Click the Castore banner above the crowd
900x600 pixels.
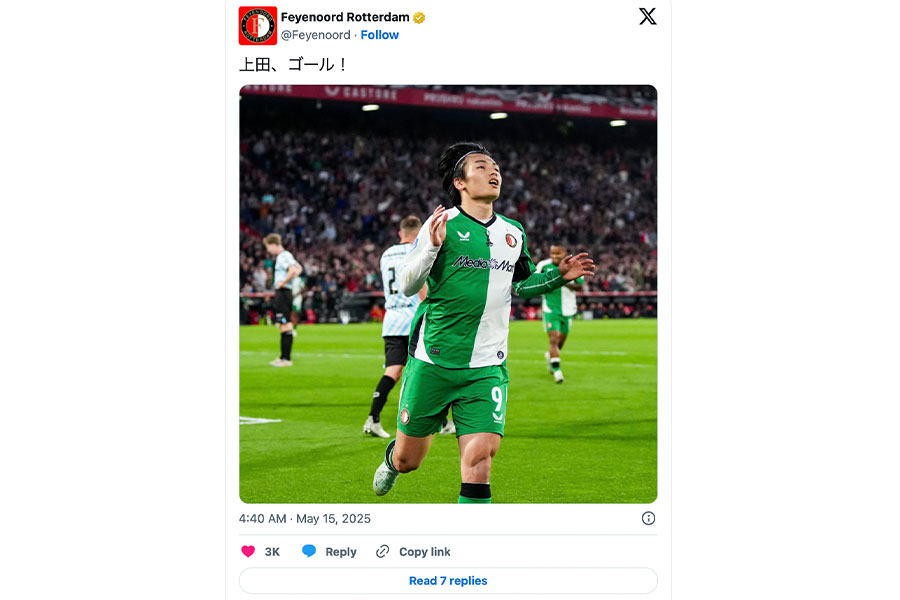pos(370,93)
